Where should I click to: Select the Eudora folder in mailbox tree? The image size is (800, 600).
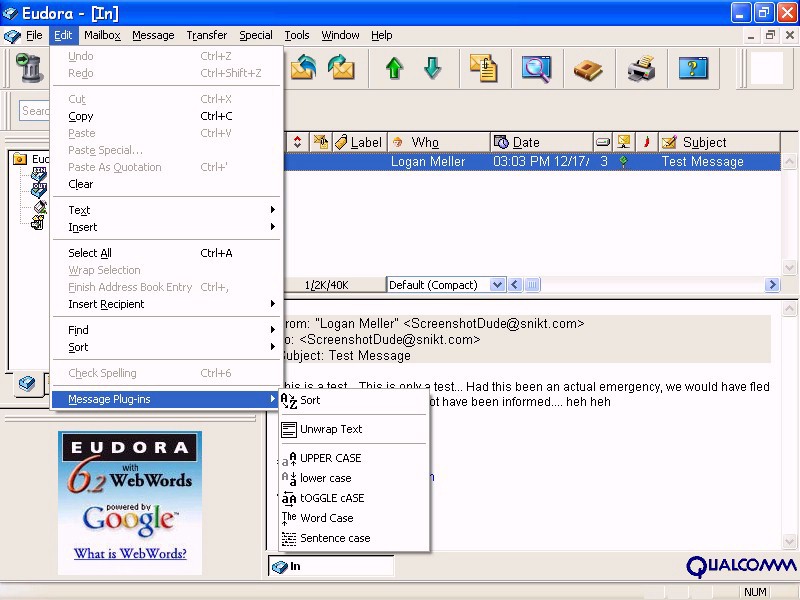pyautogui.click(x=31, y=159)
